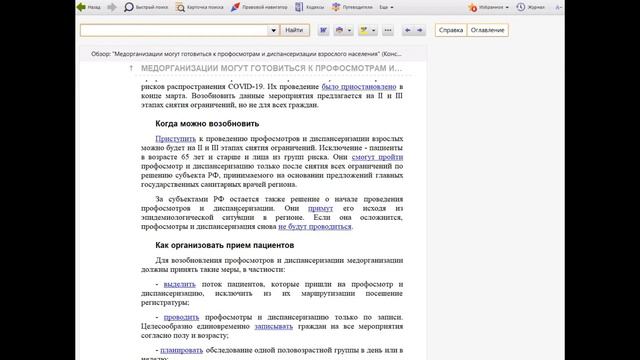The width and height of the screenshot is (640, 360).
Task: Open the Путеводители guides section
Action: click(x=352, y=7)
